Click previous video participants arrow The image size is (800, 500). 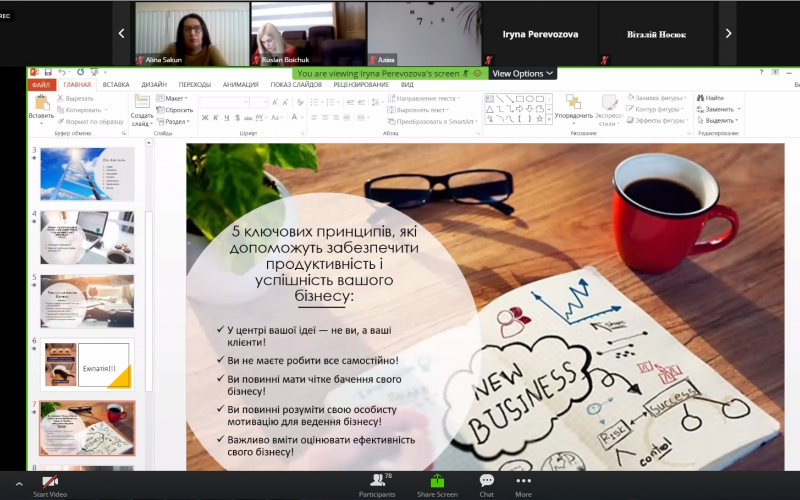[121, 34]
